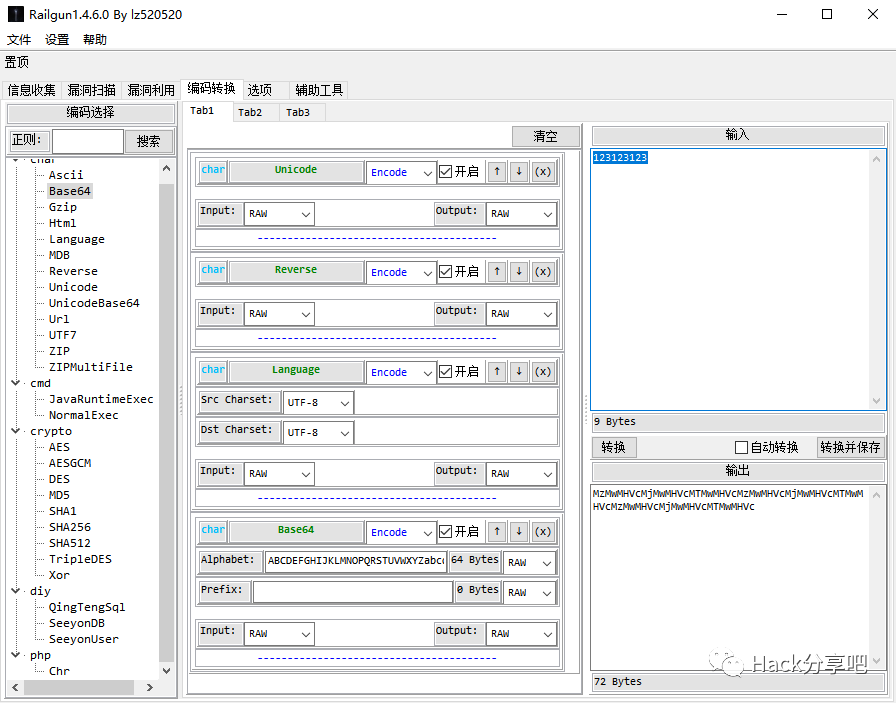The width and height of the screenshot is (896, 703).
Task: Click the Base64 Prefix input field
Action: (x=353, y=592)
